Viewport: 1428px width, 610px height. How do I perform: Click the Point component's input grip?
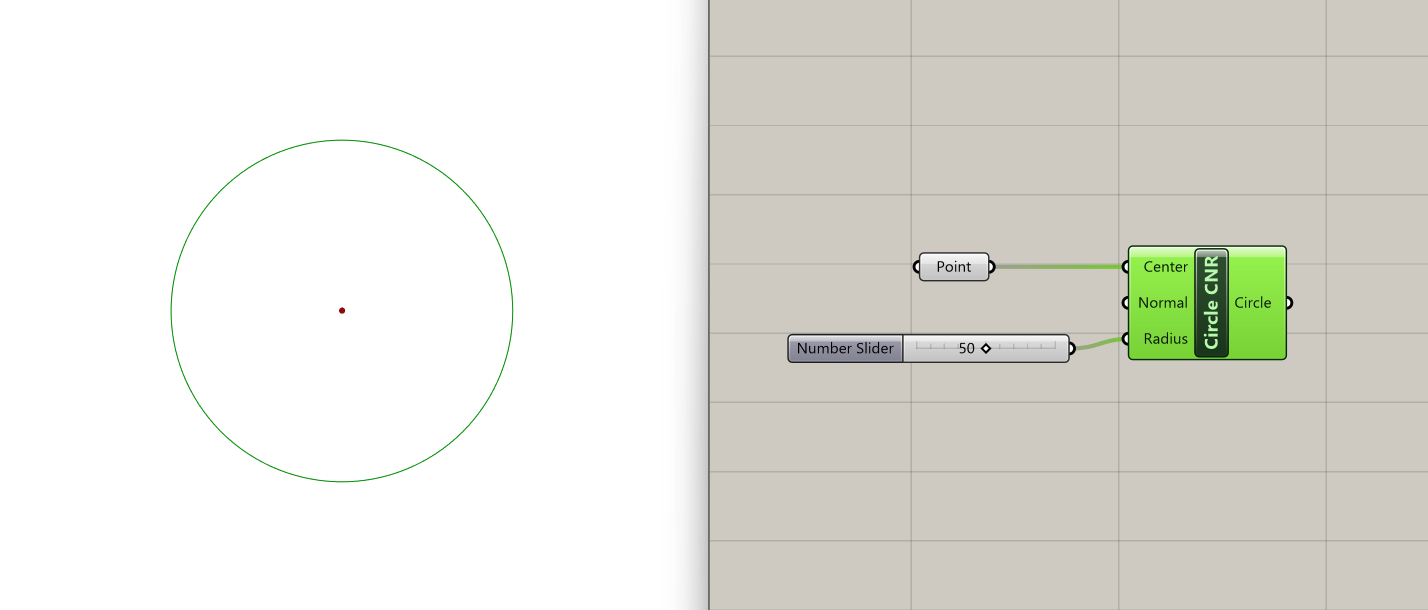[x=917, y=267]
